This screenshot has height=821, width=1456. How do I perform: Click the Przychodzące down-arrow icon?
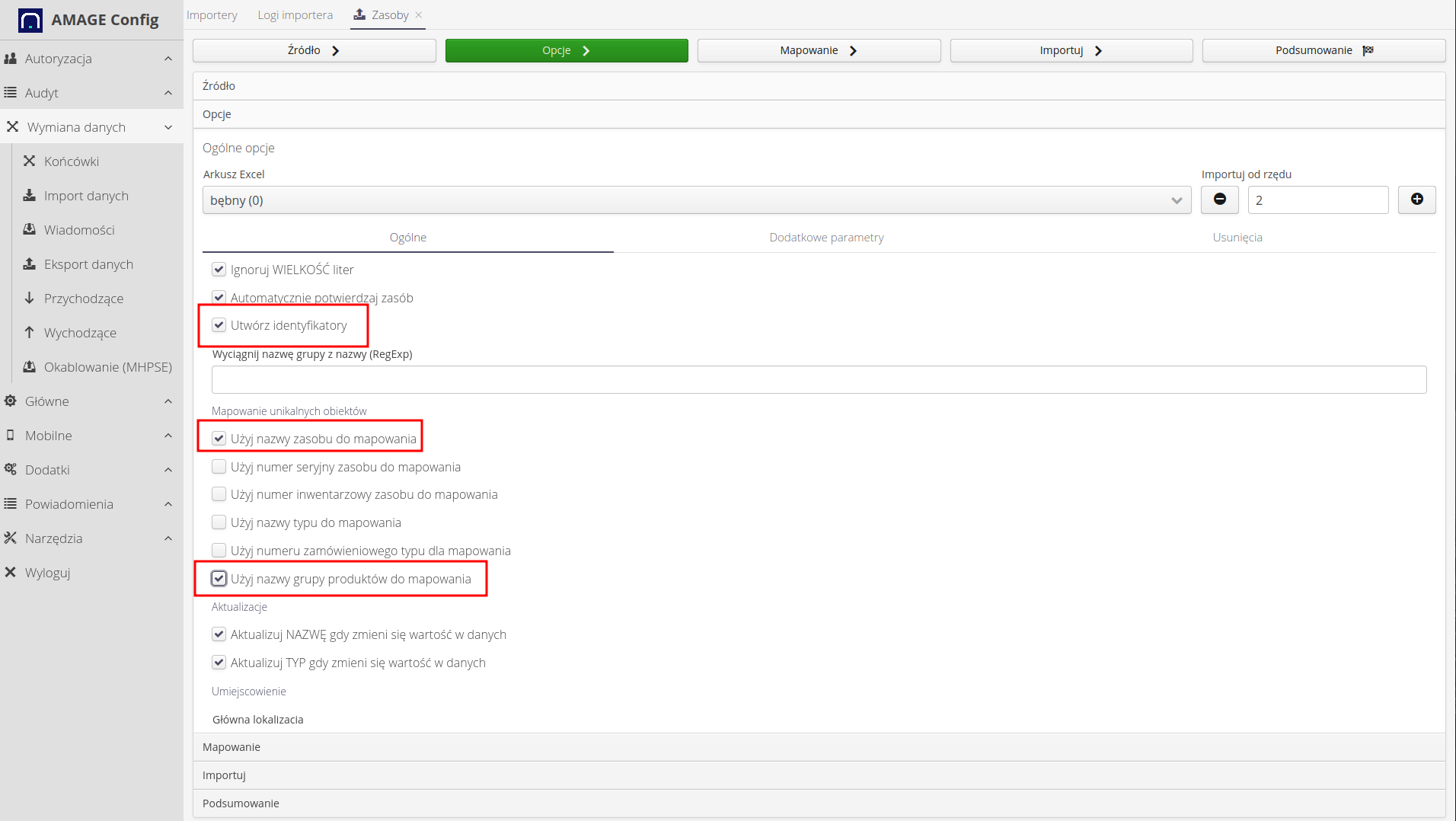pos(30,298)
